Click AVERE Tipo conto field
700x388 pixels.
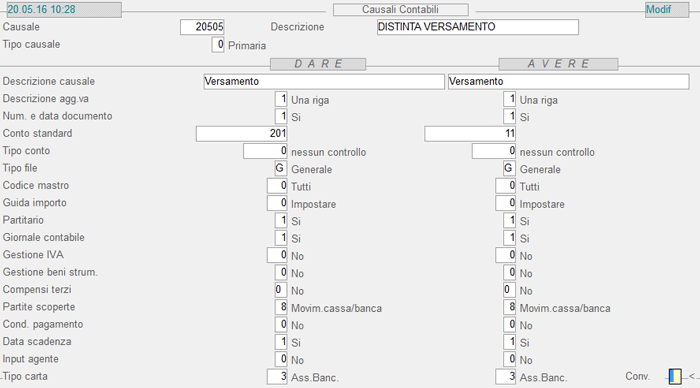[494, 151]
